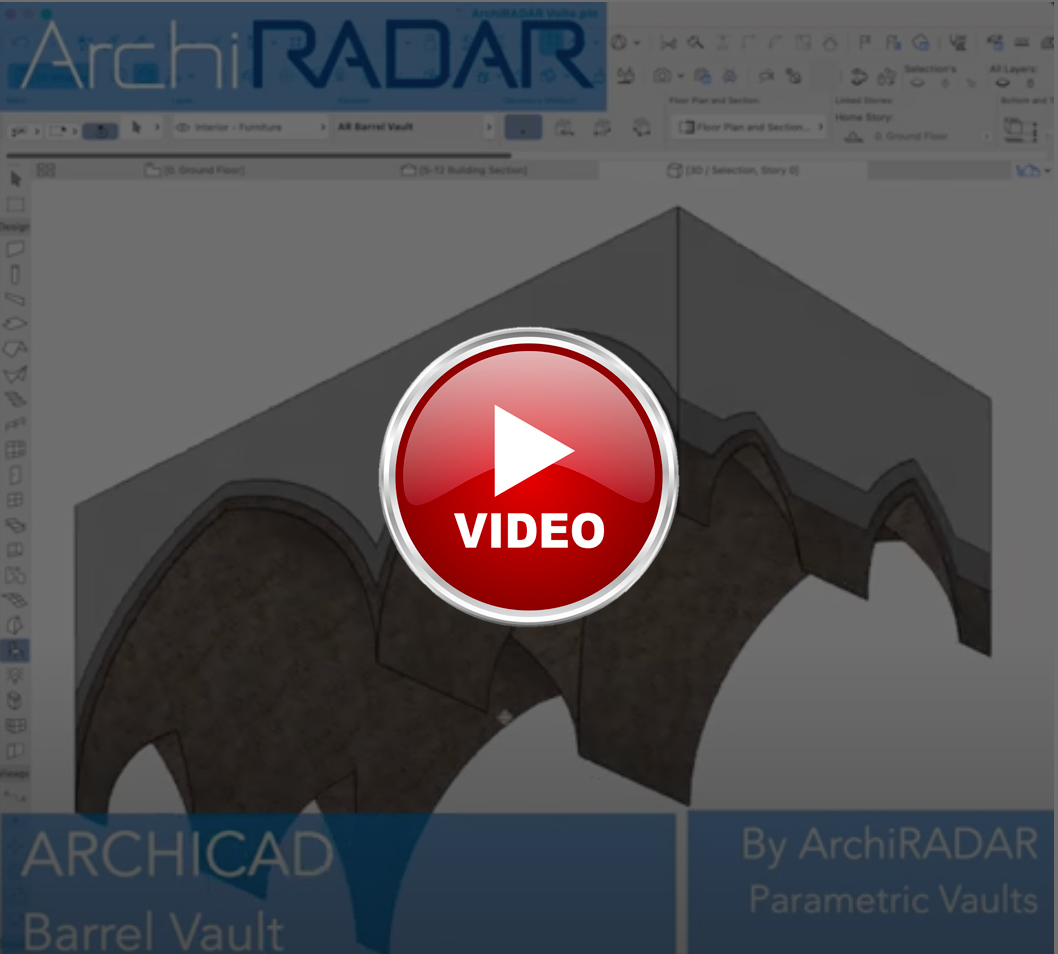Select the Marquee tool
Image resolution: width=1058 pixels, height=954 pixels.
[15, 204]
